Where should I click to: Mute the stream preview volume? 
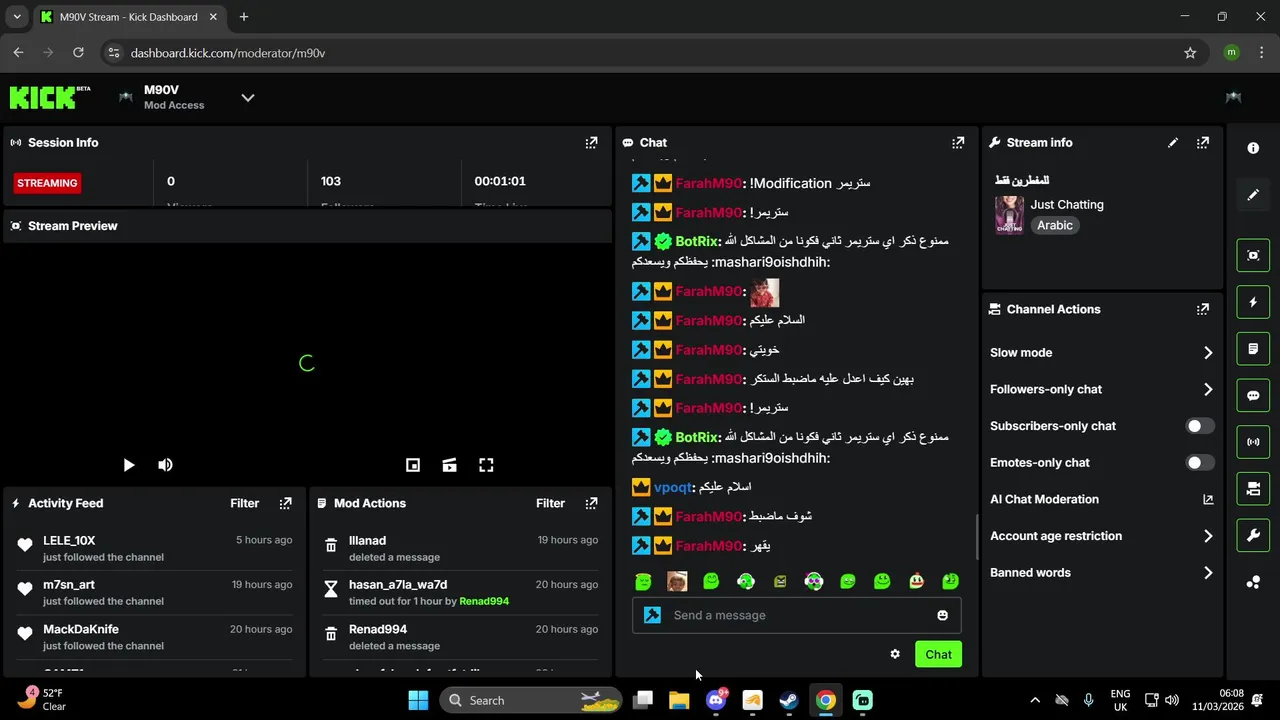point(165,465)
